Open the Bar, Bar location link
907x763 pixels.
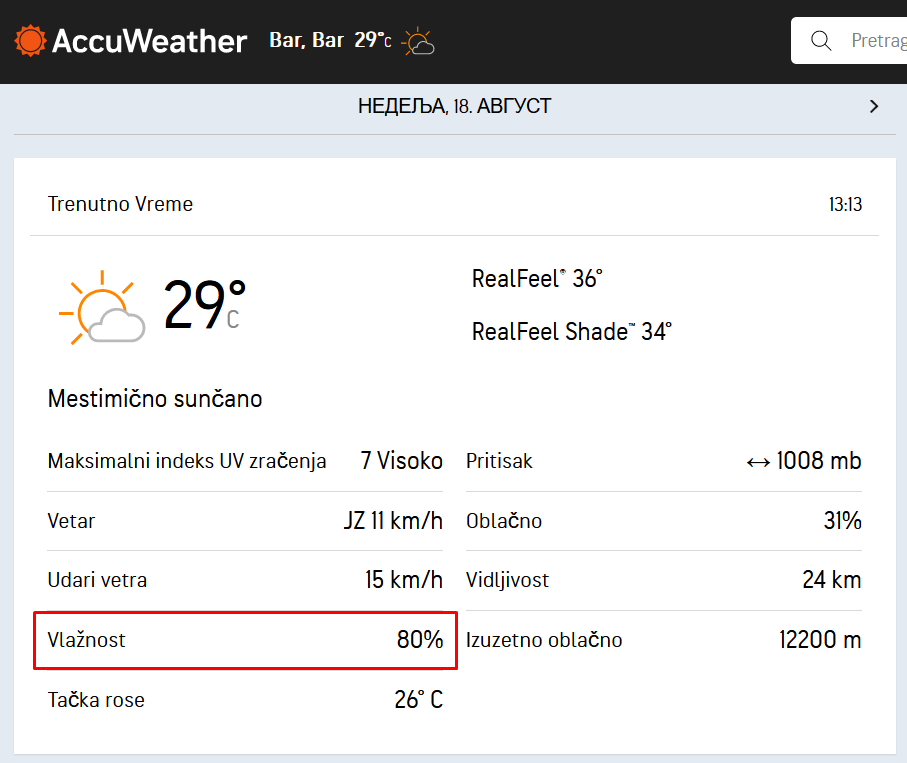pyautogui.click(x=307, y=40)
